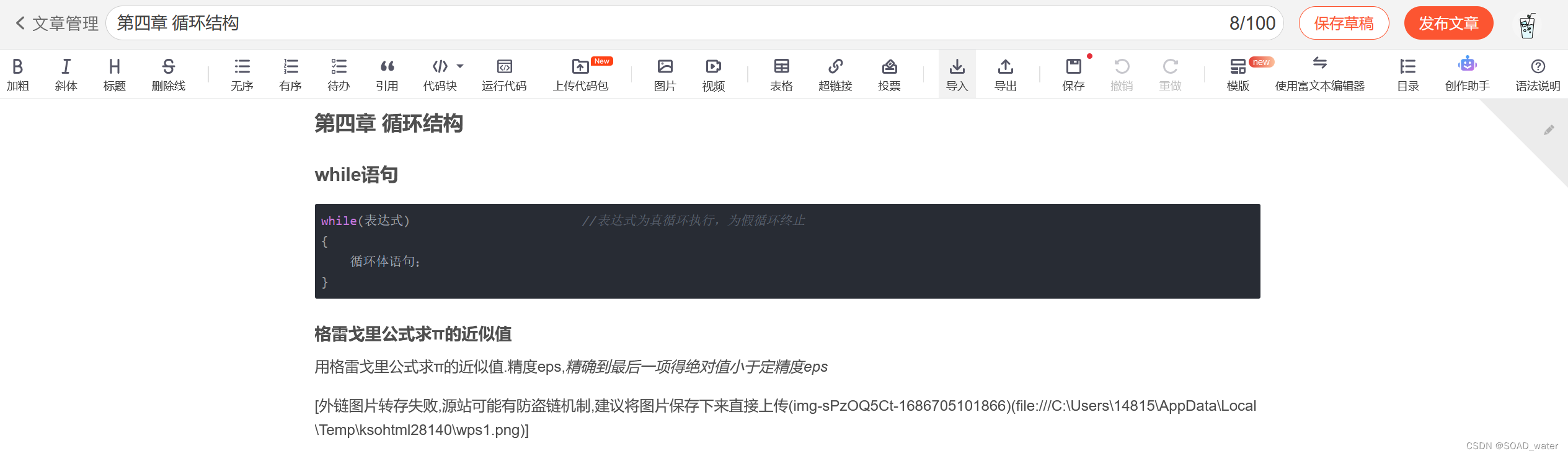The height and width of the screenshot is (456, 1568).
Task: Insert a poll (投票)
Action: click(x=890, y=74)
